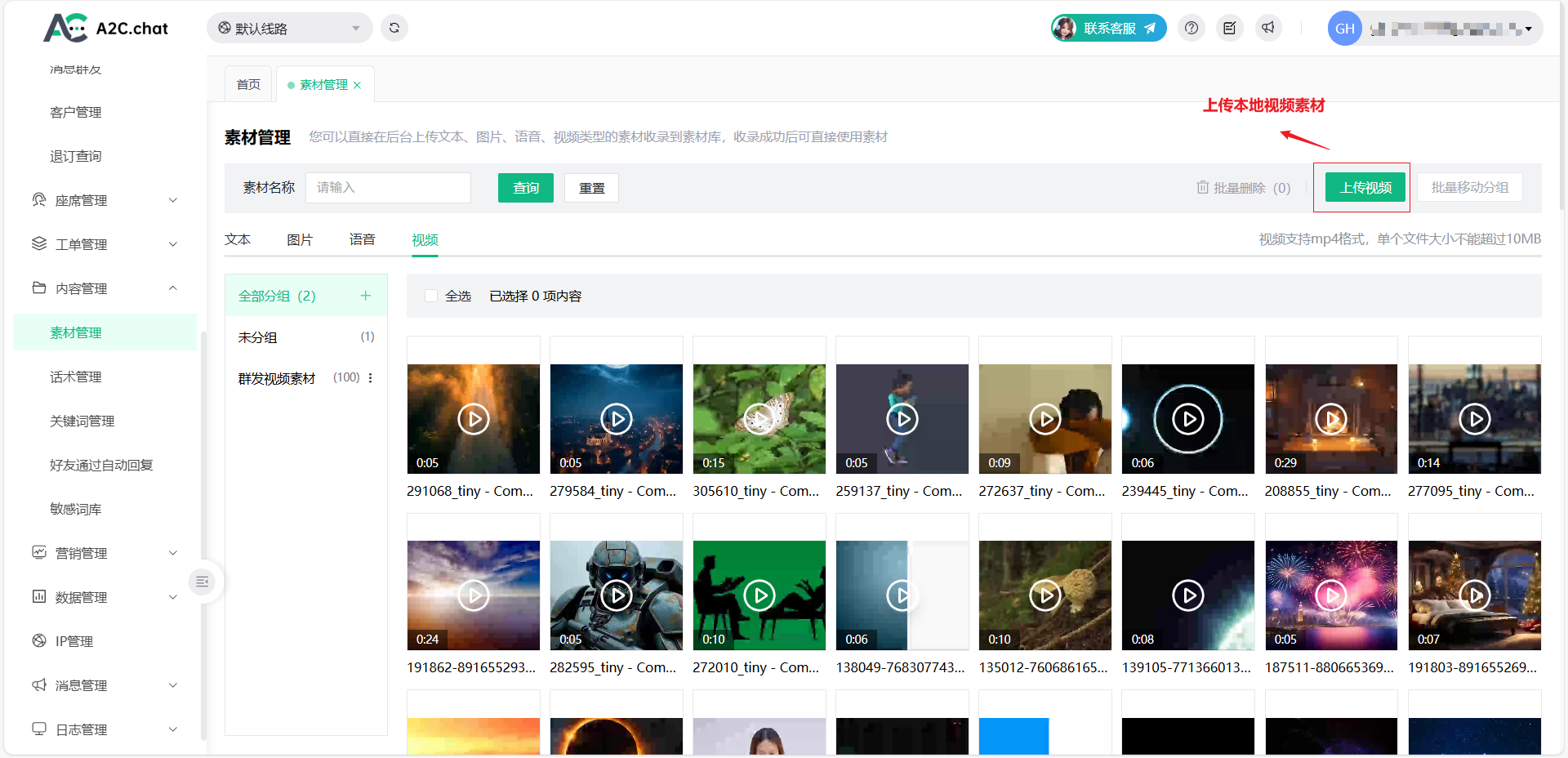Viewport: 1568px width, 758px height.
Task: Go to the 首页 tab
Action: pyautogui.click(x=248, y=85)
